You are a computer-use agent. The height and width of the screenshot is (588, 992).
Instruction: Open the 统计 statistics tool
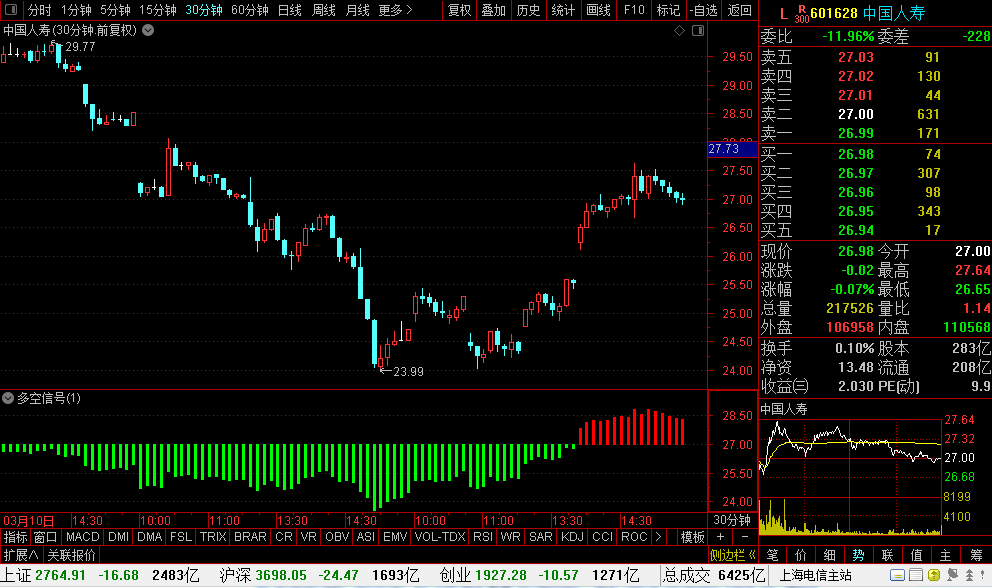pos(563,10)
